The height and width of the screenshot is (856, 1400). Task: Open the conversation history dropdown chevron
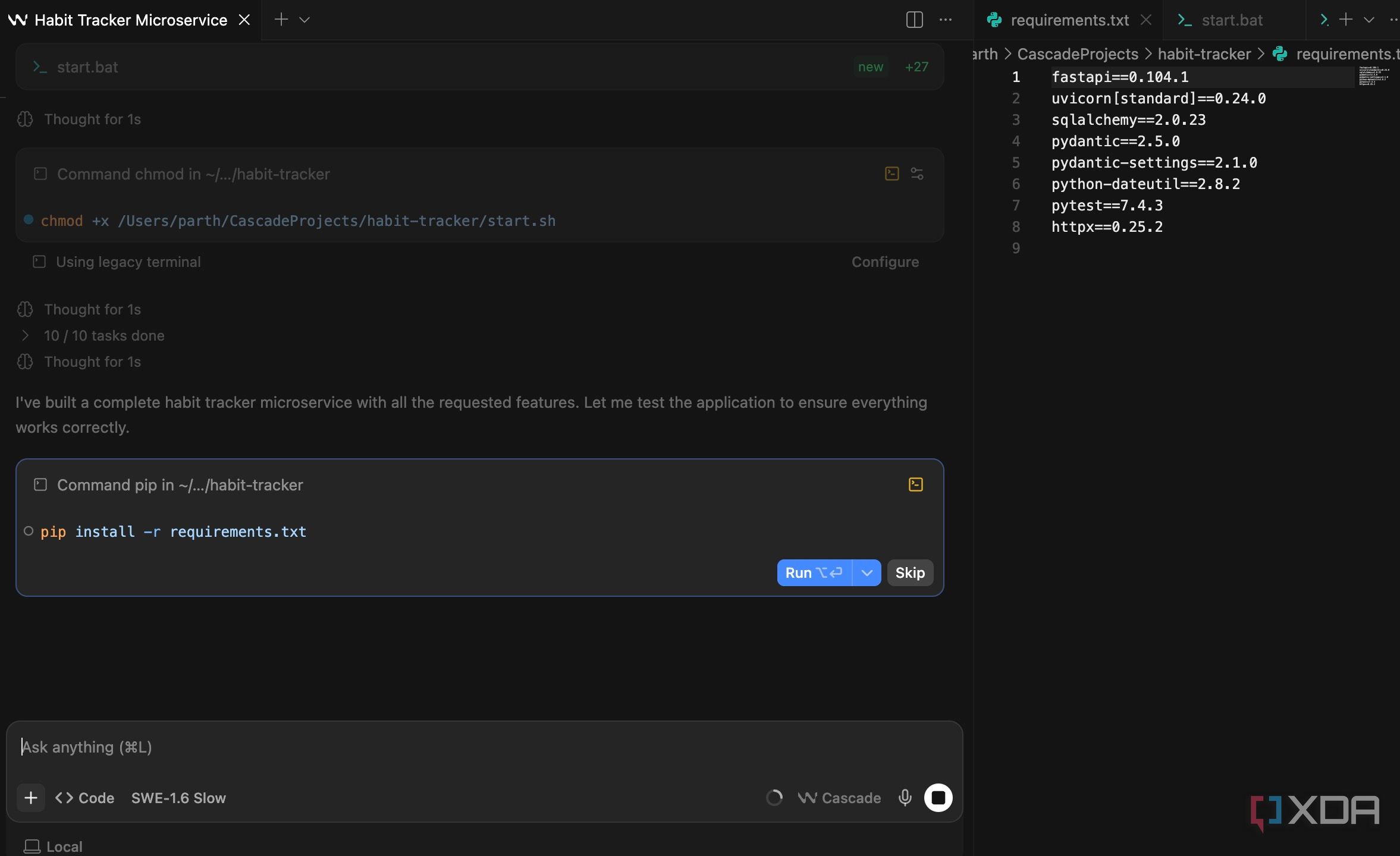[x=305, y=20]
